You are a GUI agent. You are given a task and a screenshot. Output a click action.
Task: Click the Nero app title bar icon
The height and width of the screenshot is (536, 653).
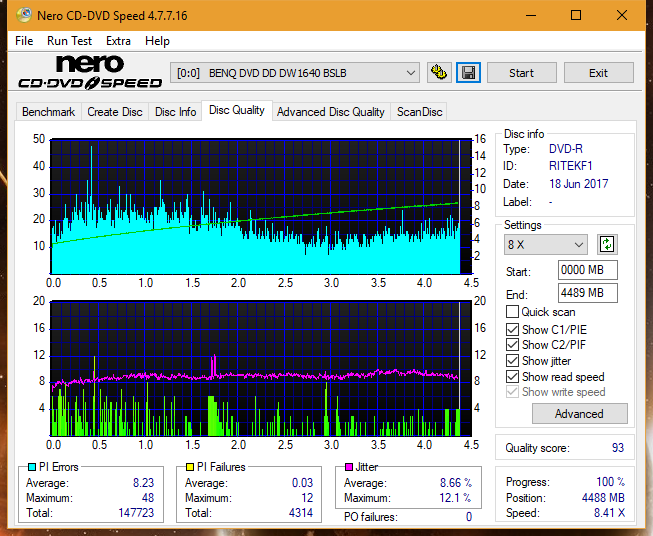[24, 15]
